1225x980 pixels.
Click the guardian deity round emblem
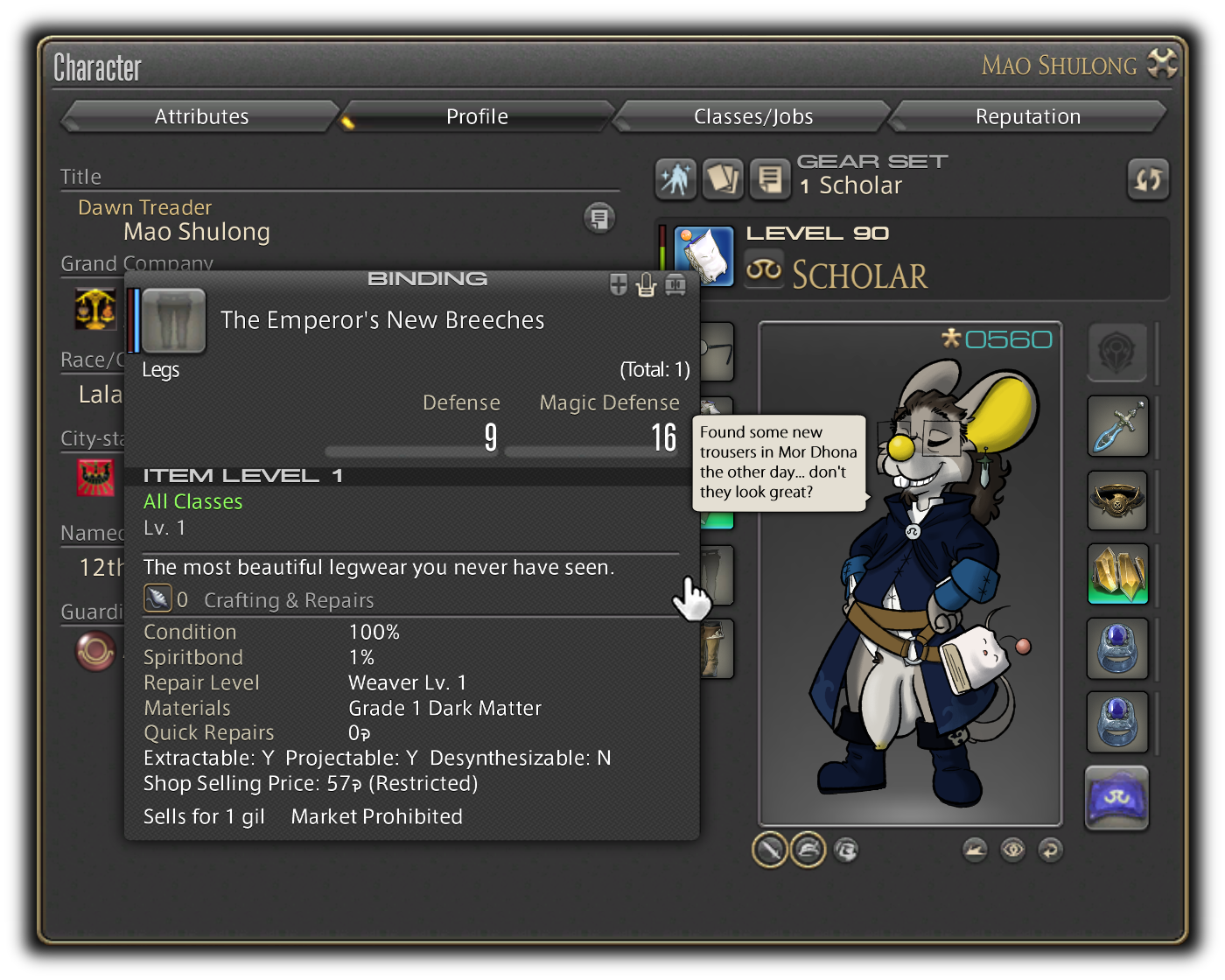pyautogui.click(x=95, y=651)
